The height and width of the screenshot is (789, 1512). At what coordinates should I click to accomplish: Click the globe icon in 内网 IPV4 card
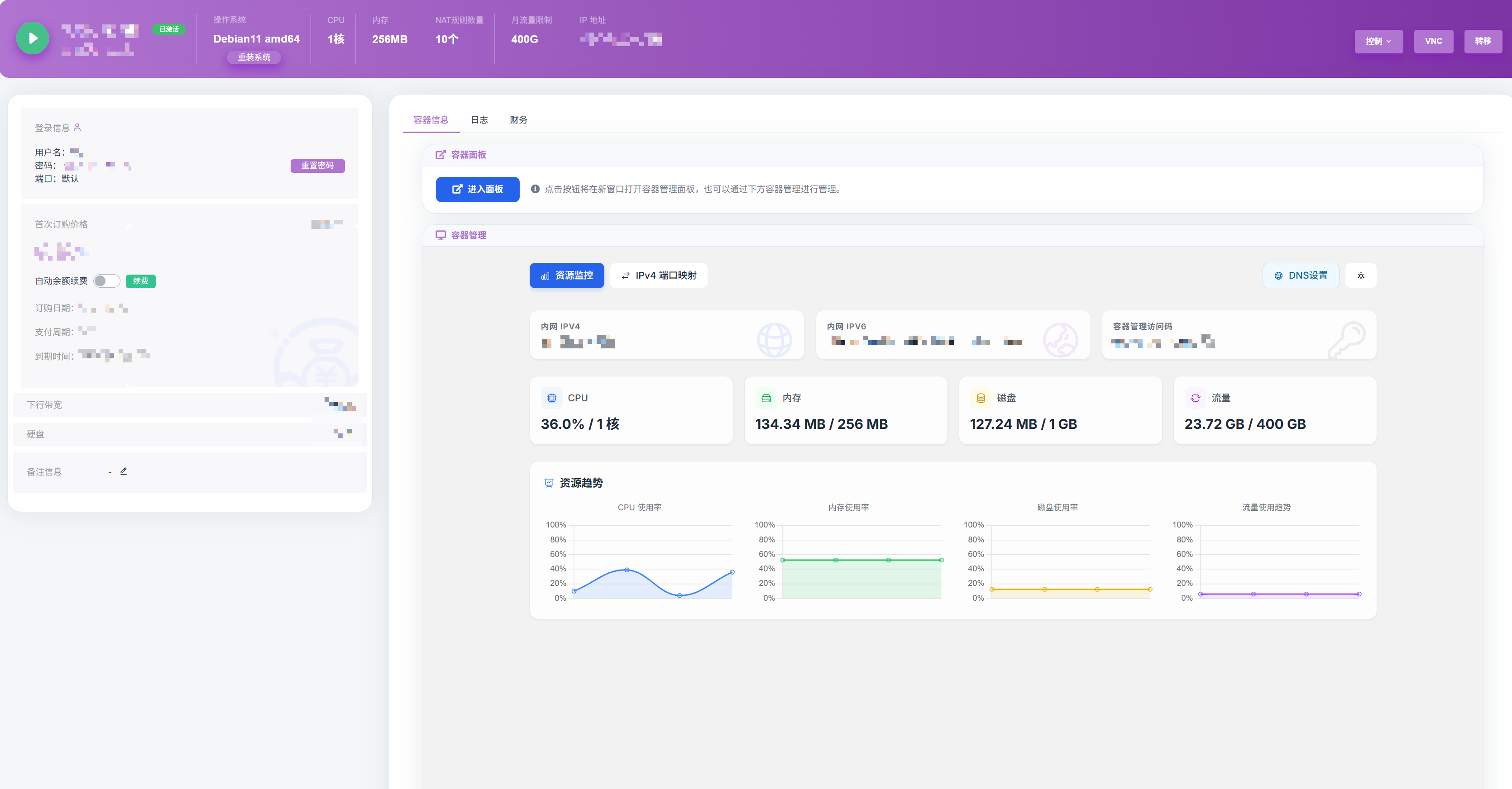coord(774,340)
